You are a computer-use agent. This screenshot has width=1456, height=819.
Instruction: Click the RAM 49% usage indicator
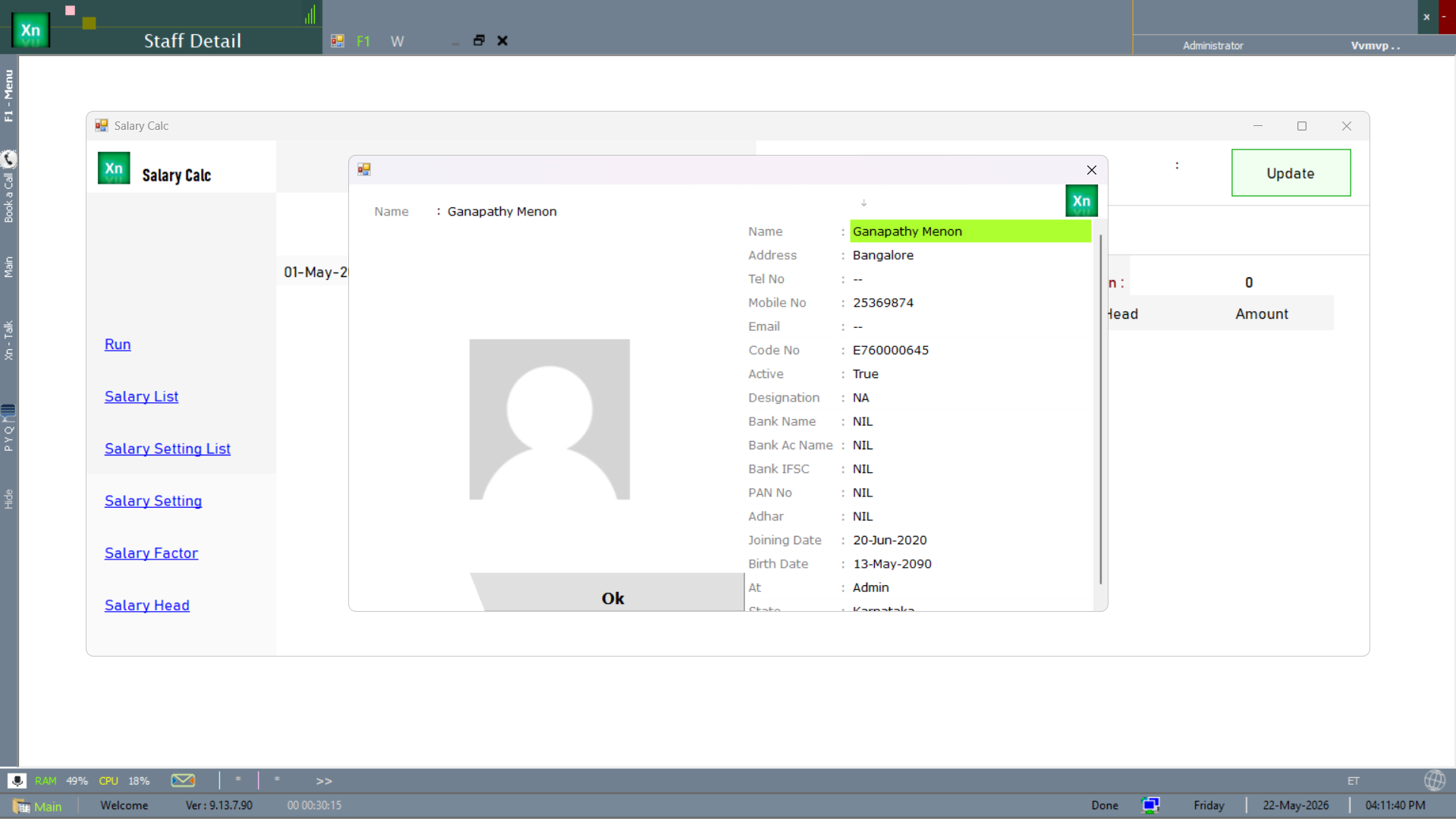(61, 781)
